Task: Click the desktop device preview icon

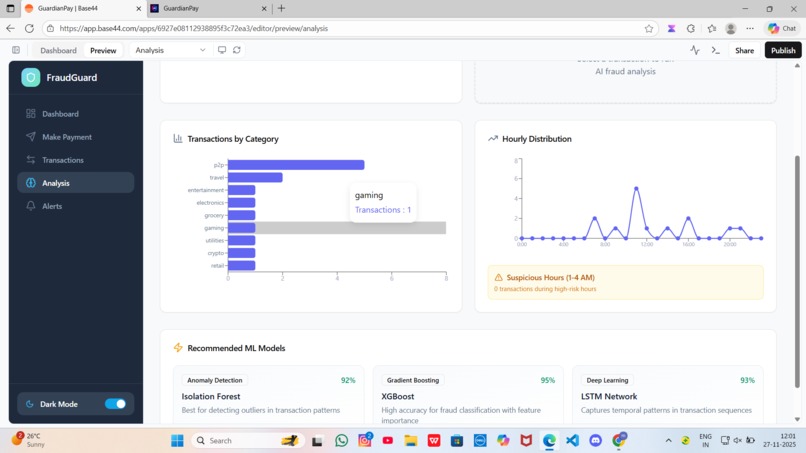Action: [222, 50]
